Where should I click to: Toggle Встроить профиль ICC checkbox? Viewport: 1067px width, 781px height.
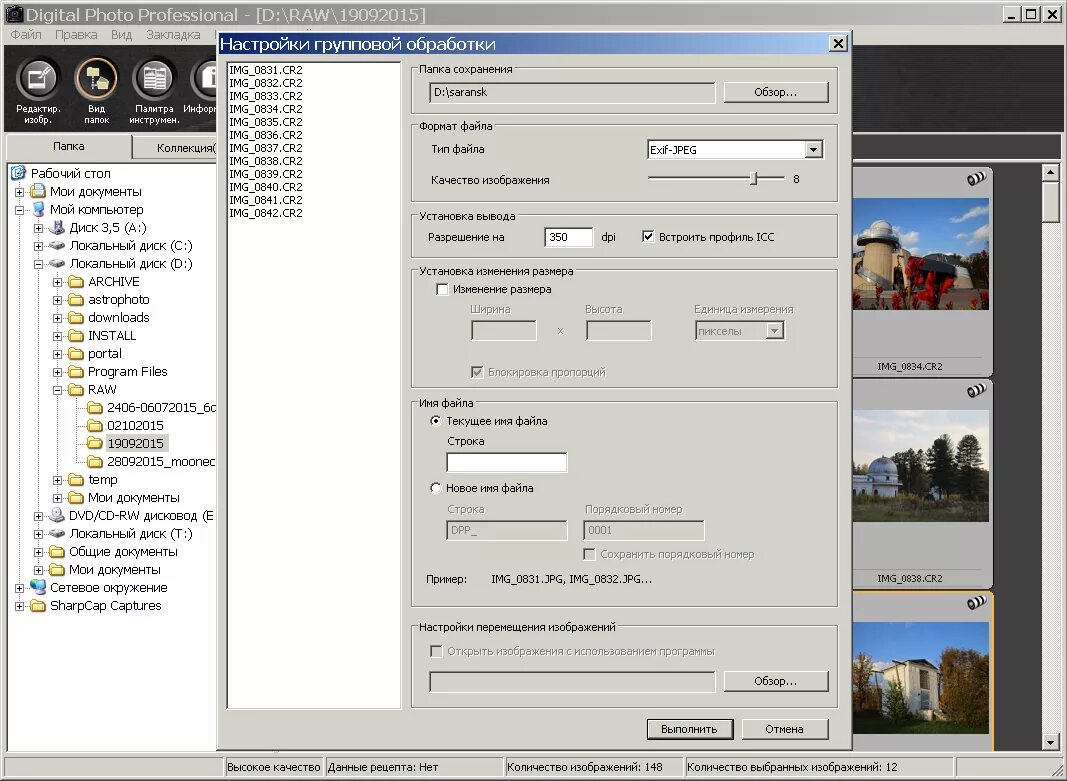(648, 237)
